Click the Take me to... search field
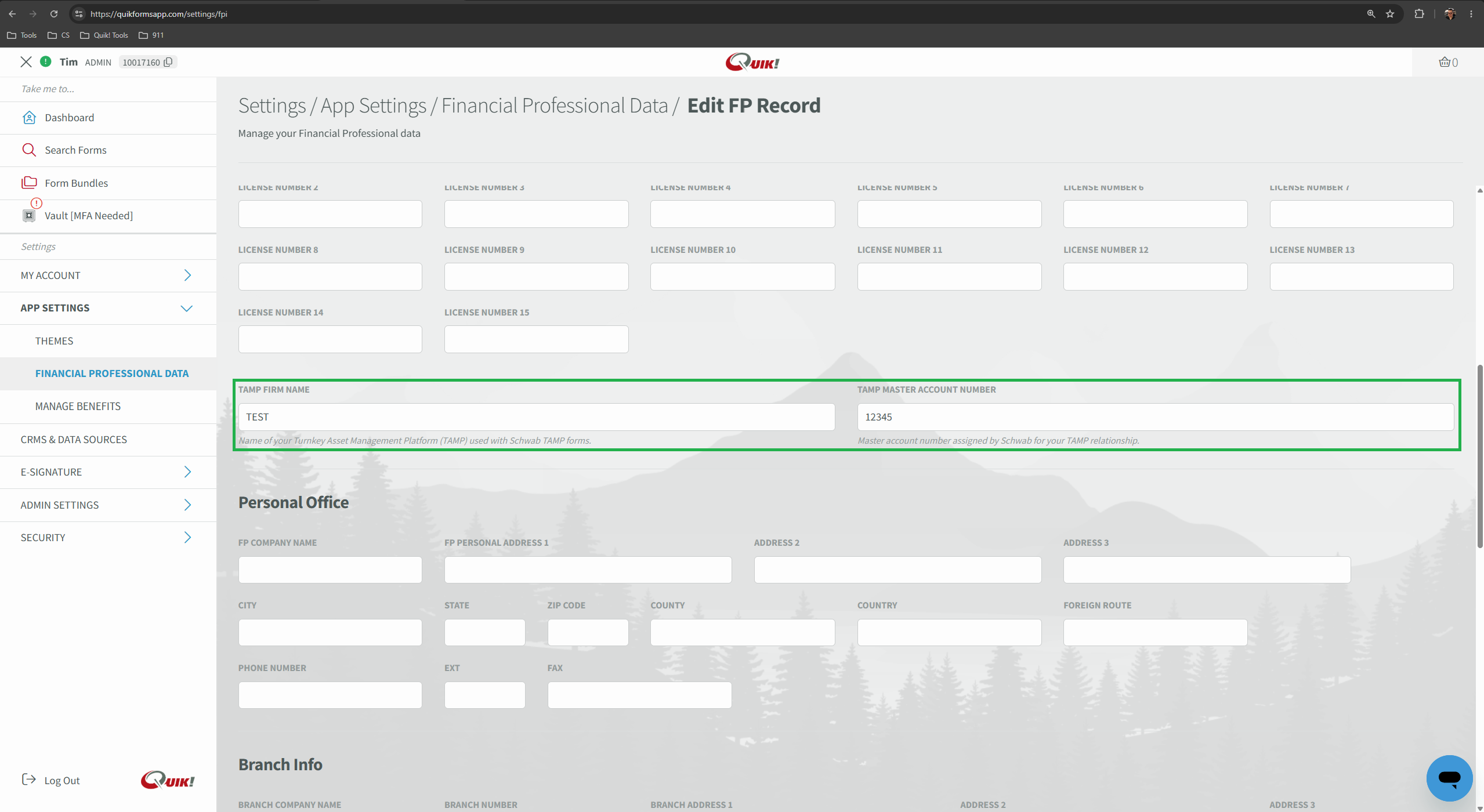The image size is (1484, 812). click(108, 89)
